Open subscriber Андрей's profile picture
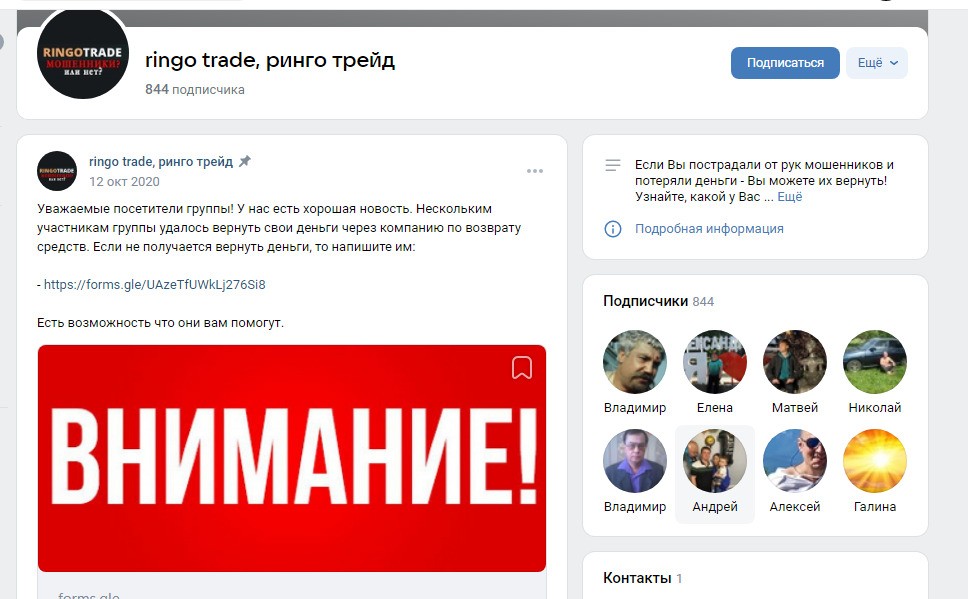968x599 pixels. tap(715, 461)
